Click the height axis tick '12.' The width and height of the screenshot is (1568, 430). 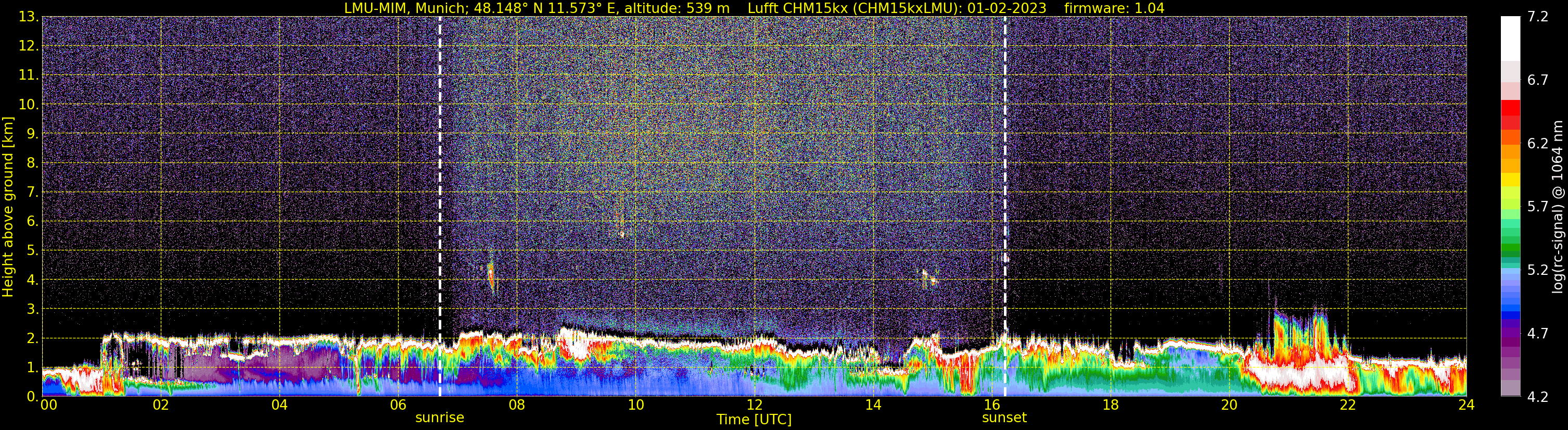point(29,46)
